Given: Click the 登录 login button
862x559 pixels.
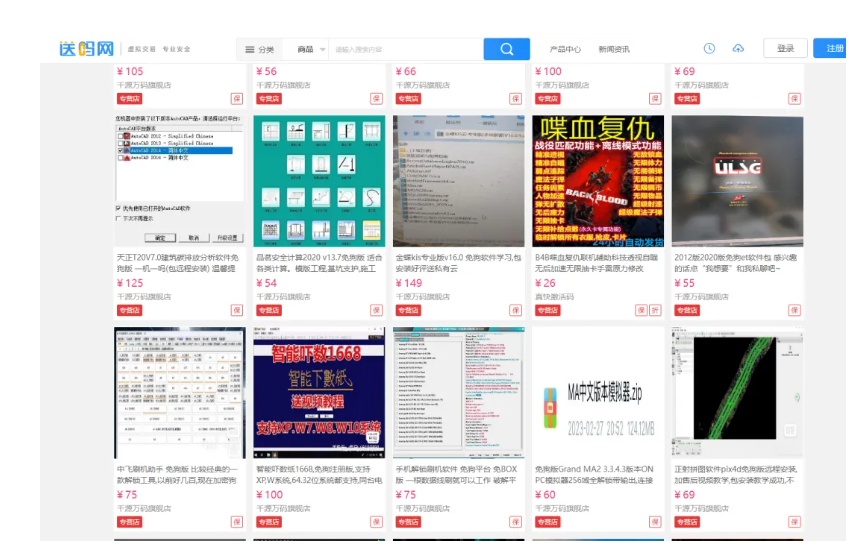Looking at the screenshot, I should click(785, 48).
